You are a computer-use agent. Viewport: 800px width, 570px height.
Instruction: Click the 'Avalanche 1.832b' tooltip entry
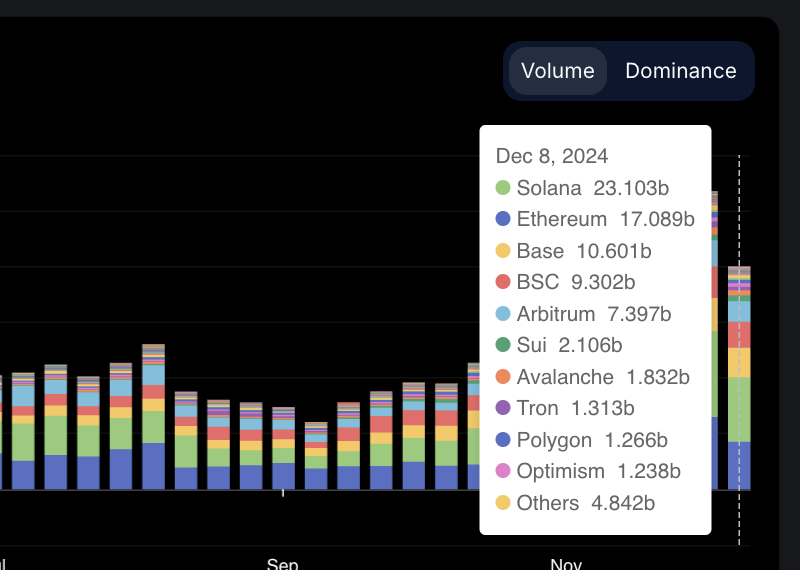592,377
